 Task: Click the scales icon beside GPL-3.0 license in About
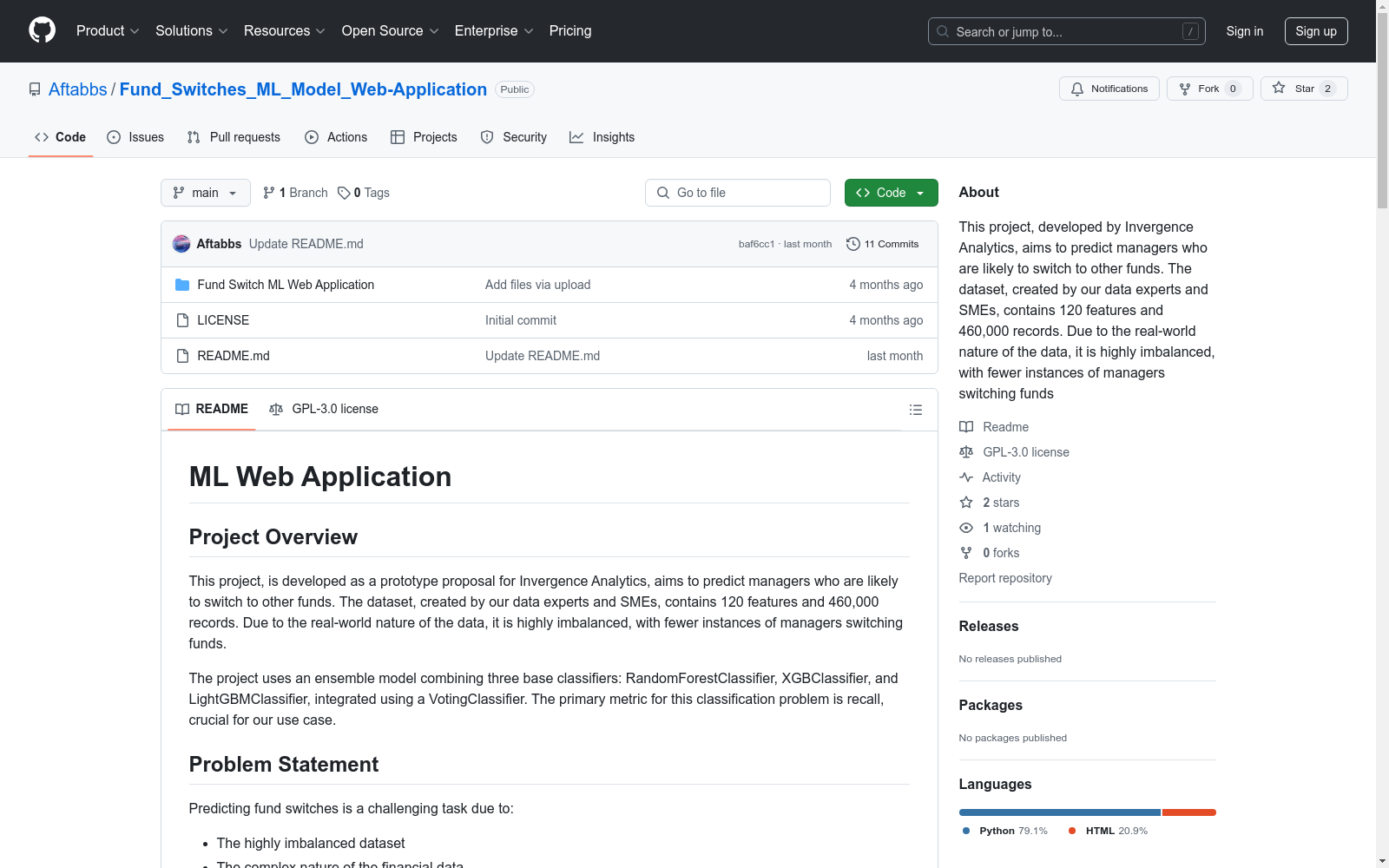click(x=966, y=452)
